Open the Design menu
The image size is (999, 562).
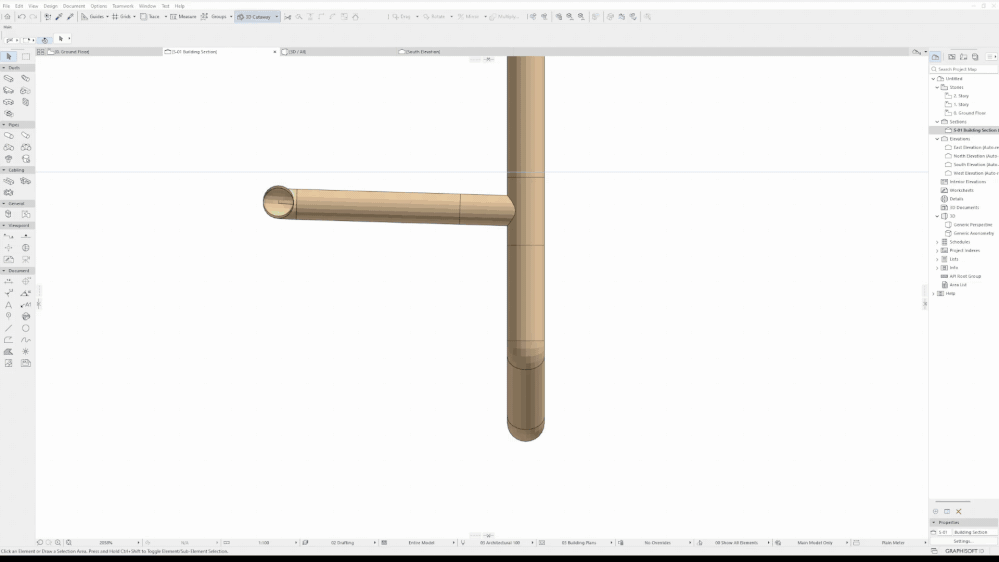click(x=50, y=6)
